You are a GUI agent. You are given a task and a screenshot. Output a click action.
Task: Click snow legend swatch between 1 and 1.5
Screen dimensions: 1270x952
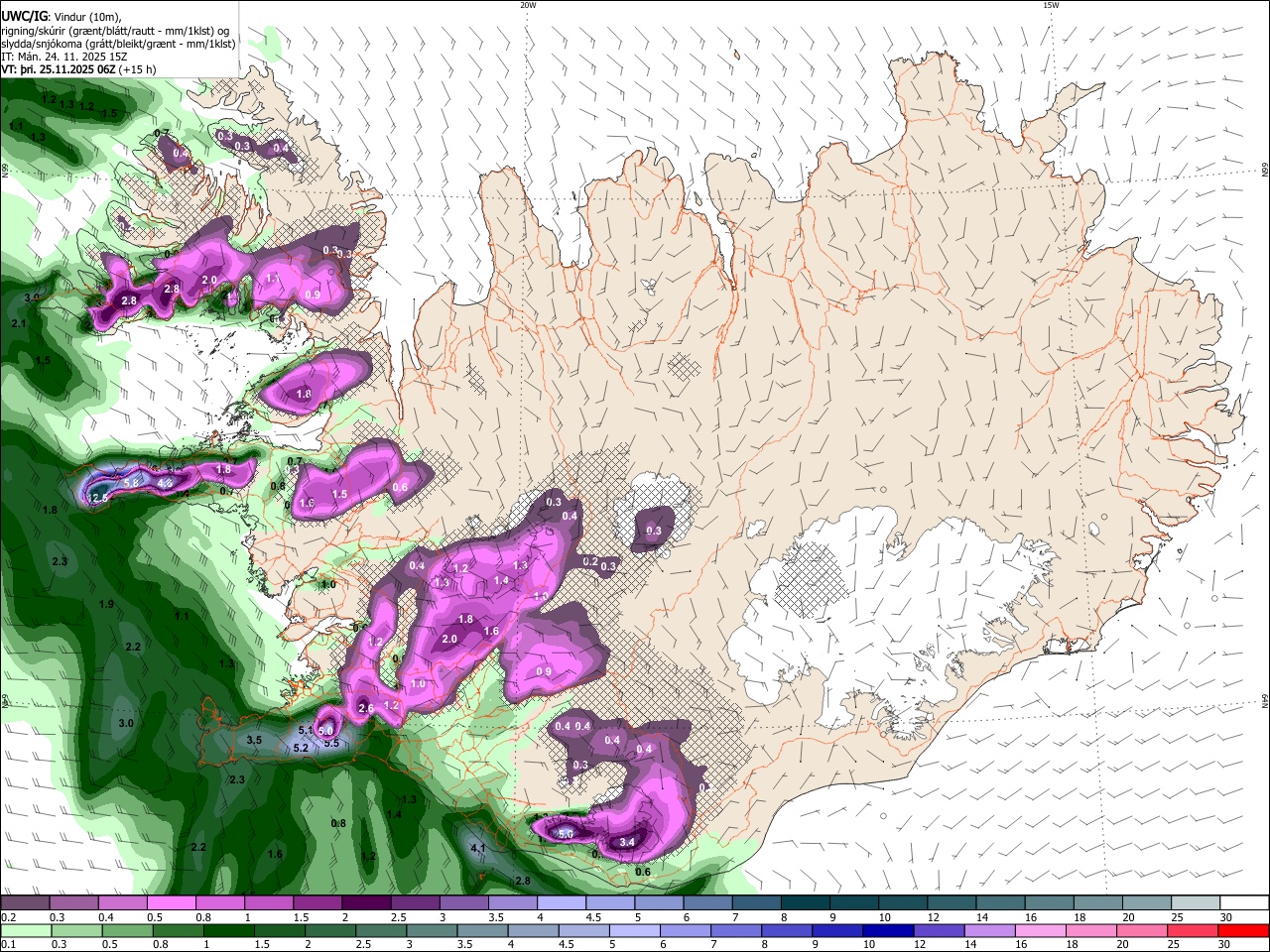[270, 903]
